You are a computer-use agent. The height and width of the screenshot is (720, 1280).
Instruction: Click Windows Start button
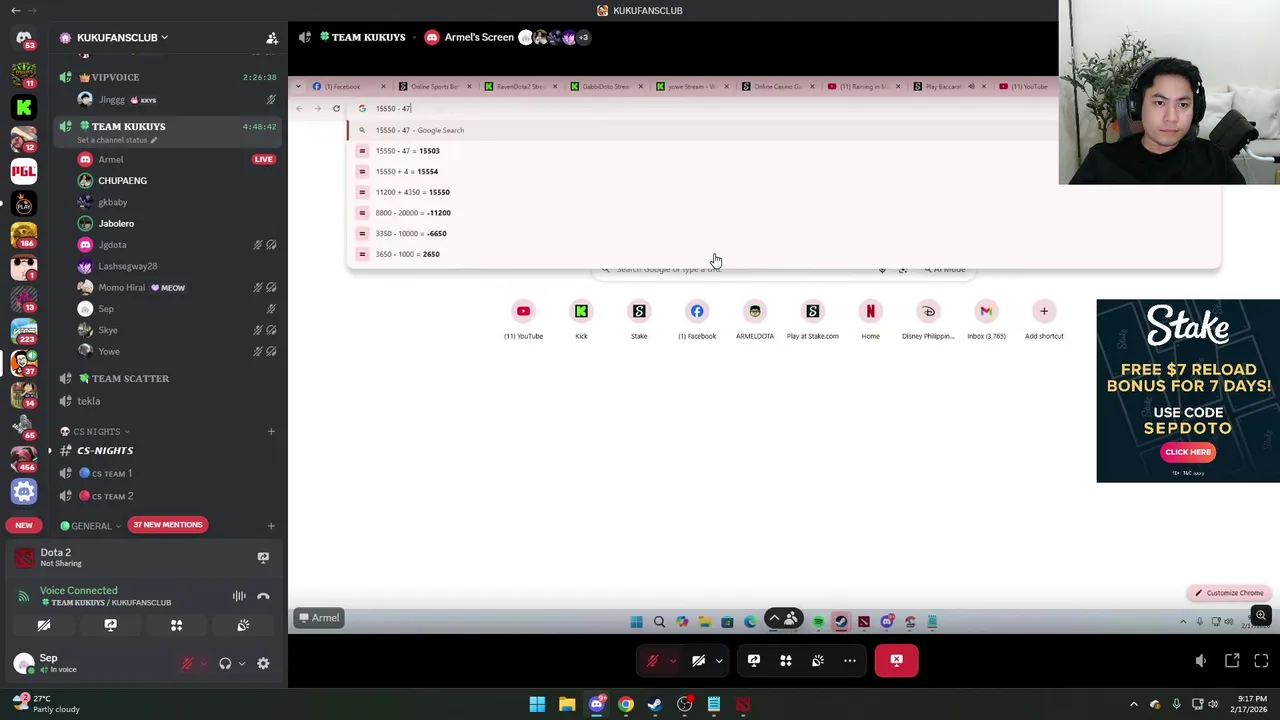point(537,704)
